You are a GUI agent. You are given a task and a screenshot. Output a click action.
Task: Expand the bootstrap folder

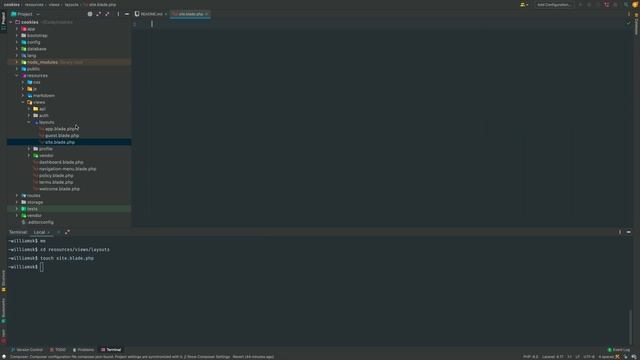pos(17,36)
